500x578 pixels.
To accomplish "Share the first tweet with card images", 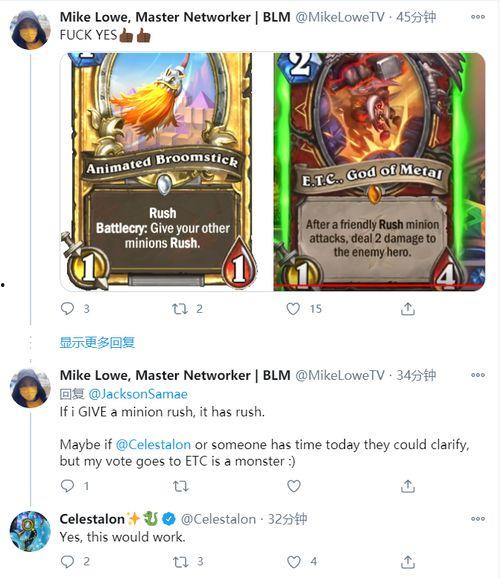I will [407, 309].
